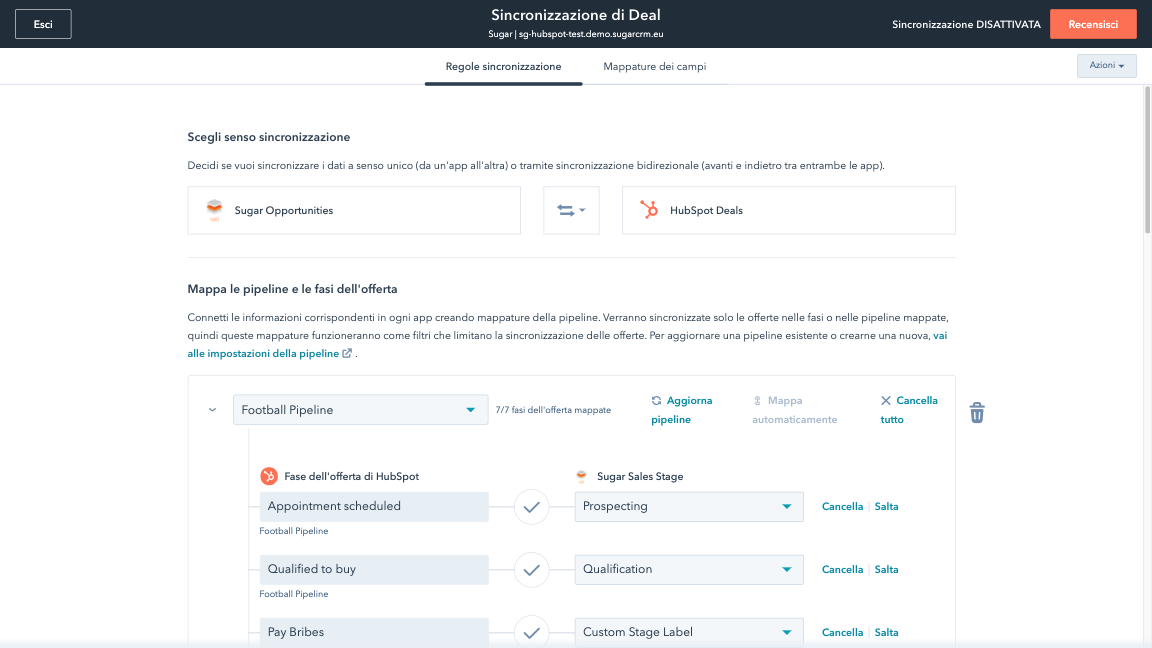
Task: Click Salta link for Qualification row
Action: (886, 570)
